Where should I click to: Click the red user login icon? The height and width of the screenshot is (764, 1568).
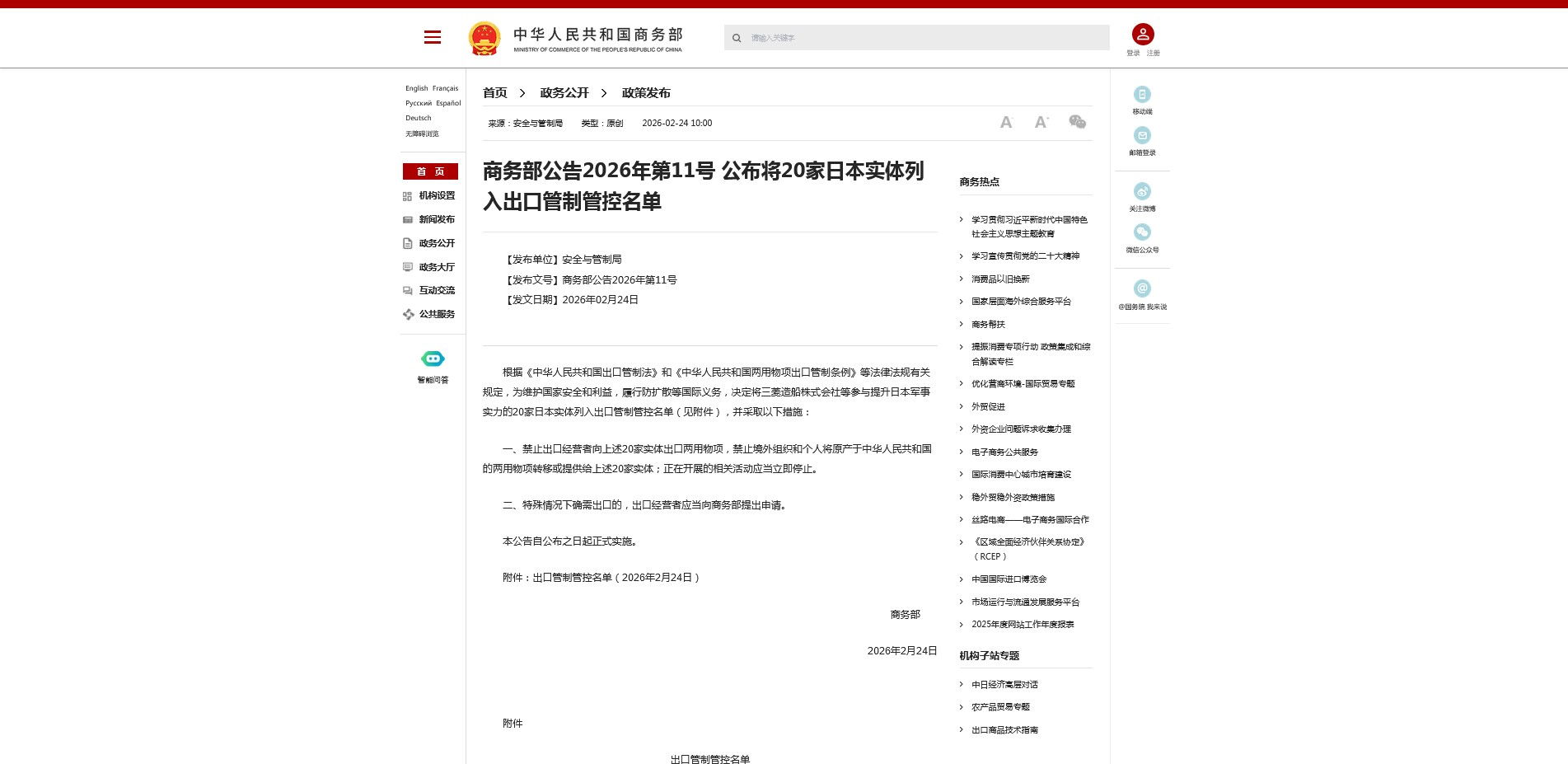pos(1142,34)
